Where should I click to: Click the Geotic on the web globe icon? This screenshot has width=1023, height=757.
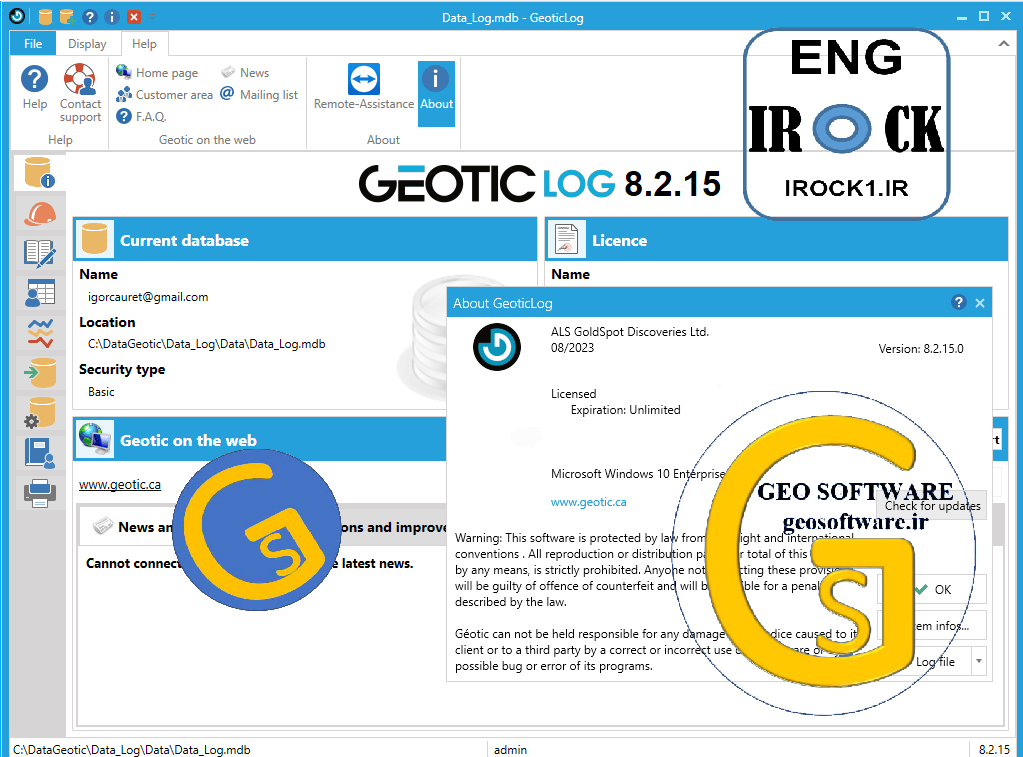pyautogui.click(x=95, y=439)
